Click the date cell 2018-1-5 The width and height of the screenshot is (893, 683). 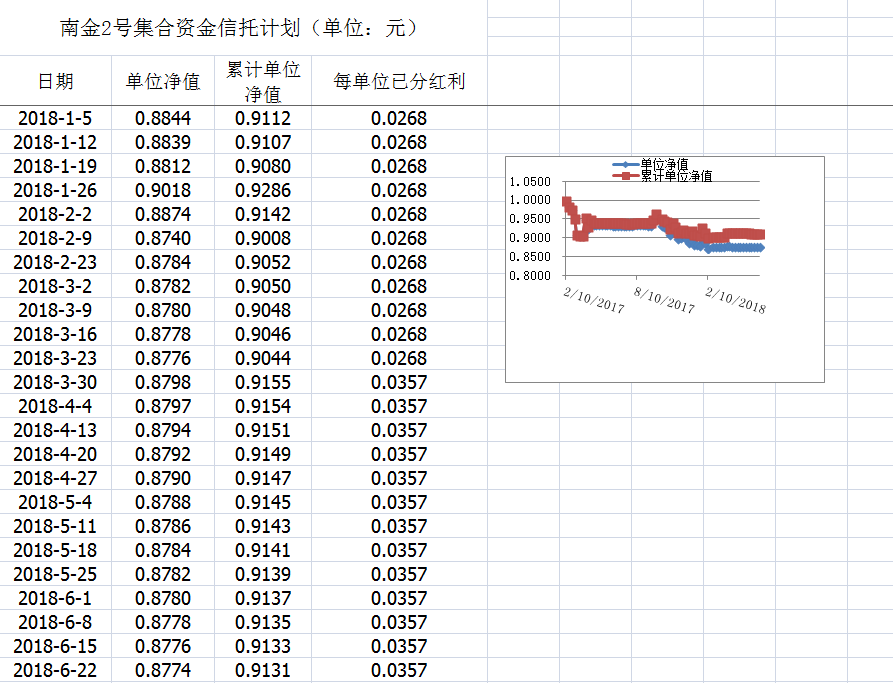(55, 118)
